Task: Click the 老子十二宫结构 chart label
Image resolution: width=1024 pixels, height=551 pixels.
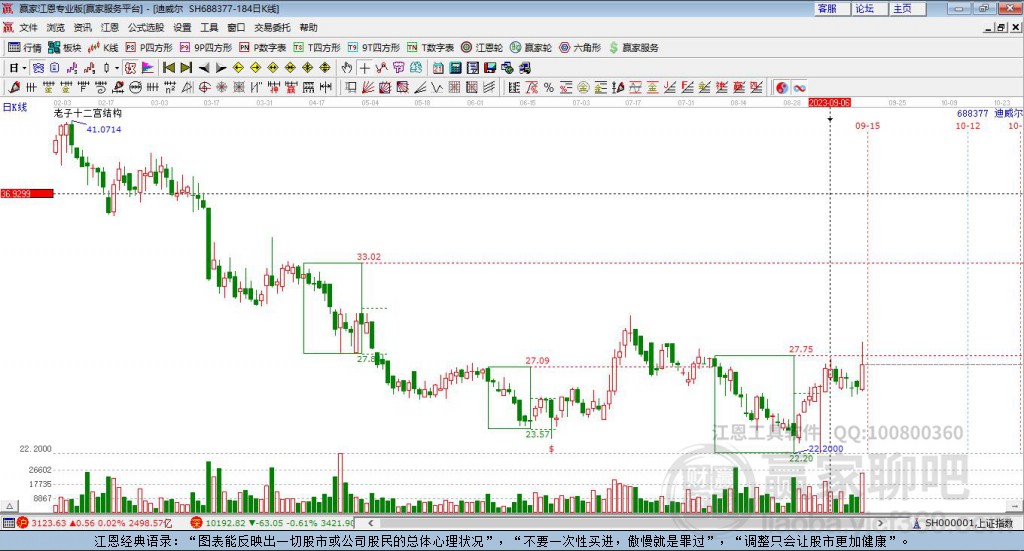Action: (x=88, y=113)
